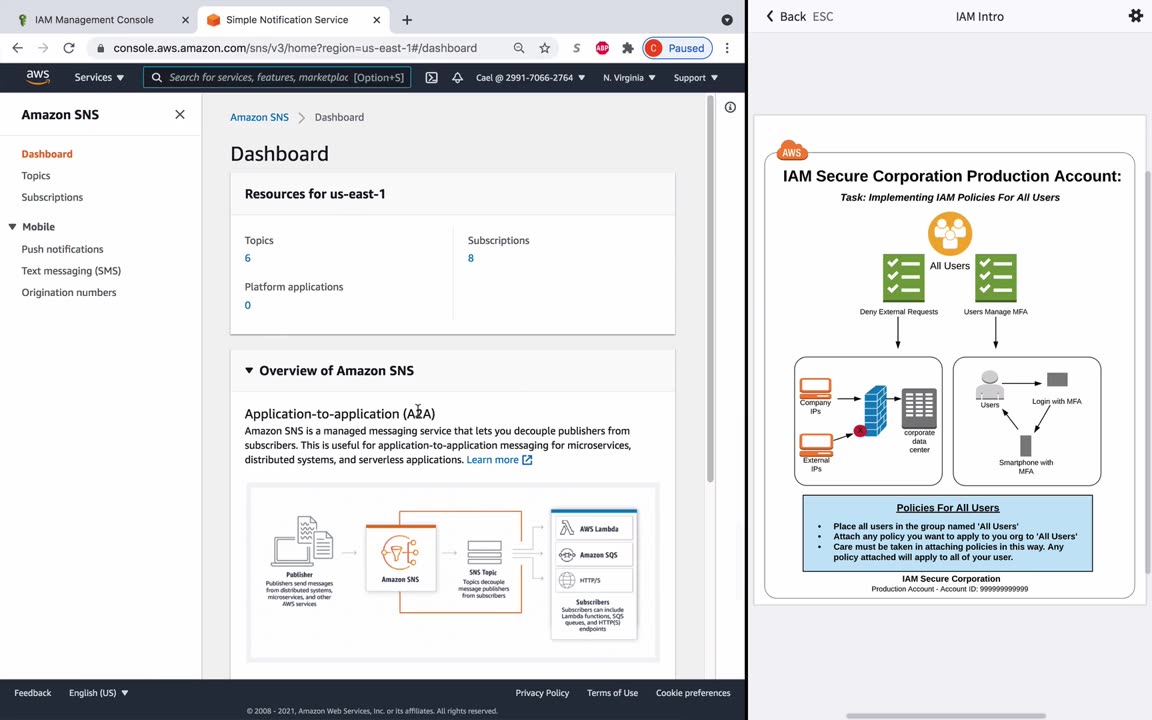Image resolution: width=1152 pixels, height=720 pixels.
Task: Click the Resources for us-east-1 heading
Action: (315, 194)
